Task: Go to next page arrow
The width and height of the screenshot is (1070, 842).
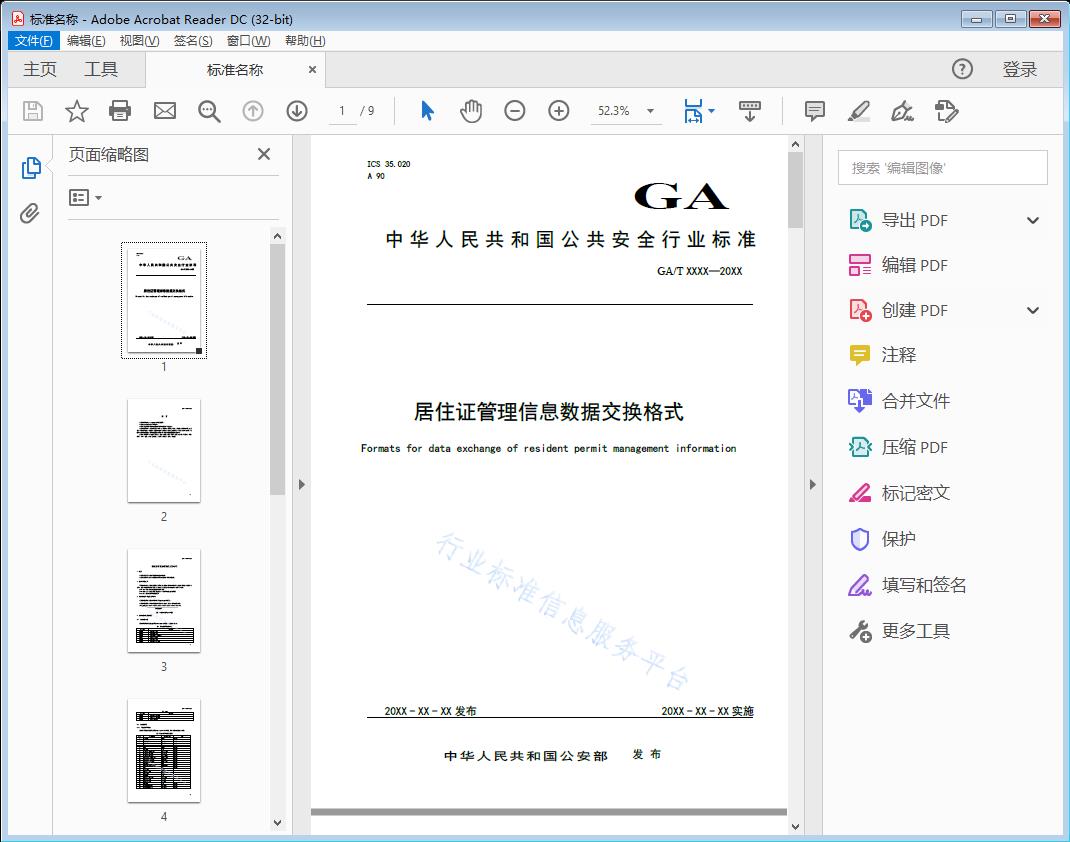Action: [297, 111]
